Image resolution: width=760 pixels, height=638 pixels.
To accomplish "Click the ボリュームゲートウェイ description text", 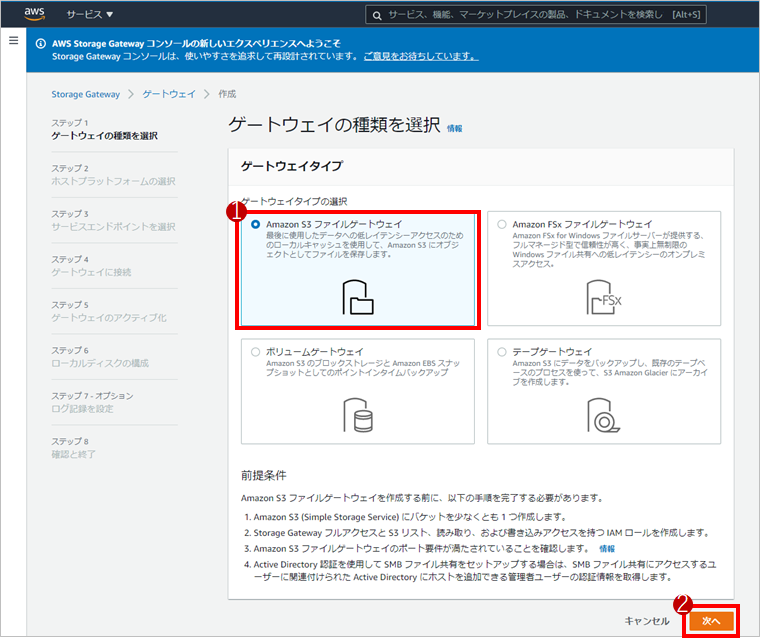I will tap(363, 368).
